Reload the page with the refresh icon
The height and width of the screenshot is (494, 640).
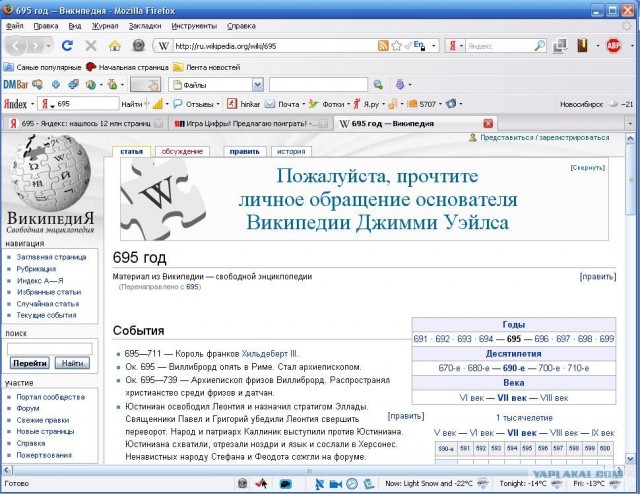pos(67,45)
